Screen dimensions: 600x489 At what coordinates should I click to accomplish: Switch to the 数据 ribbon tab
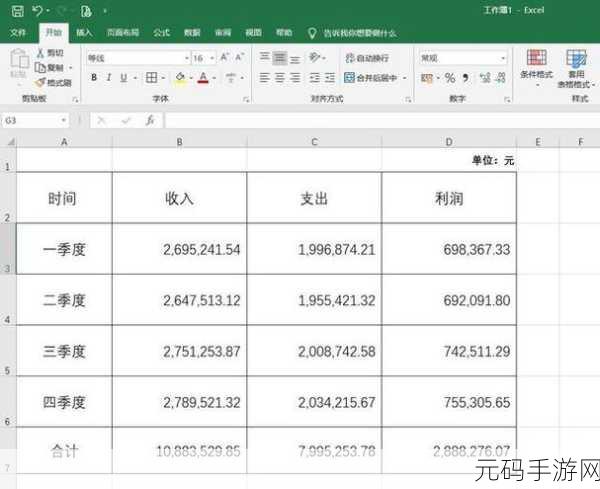192,33
